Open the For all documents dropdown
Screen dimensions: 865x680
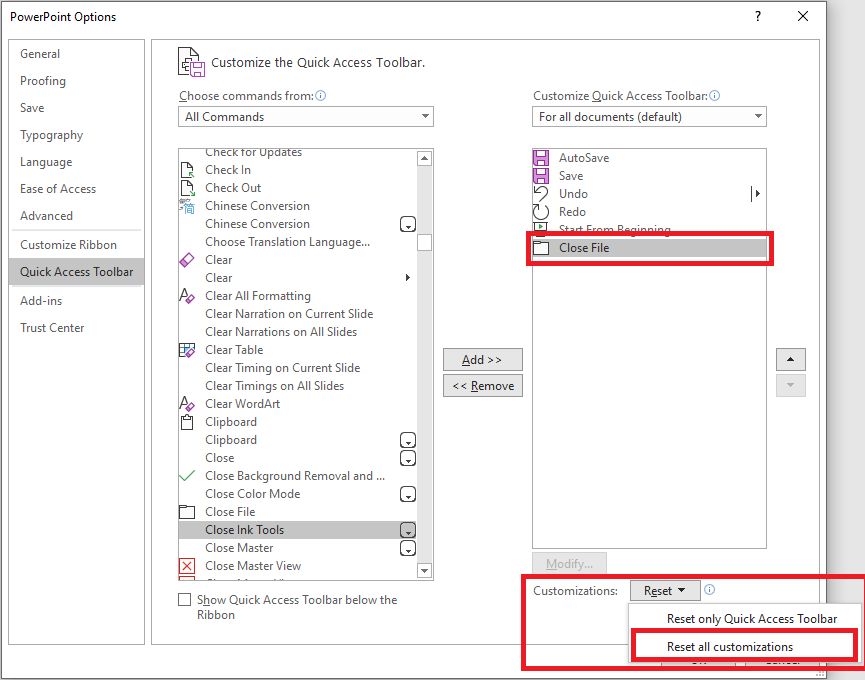[649, 117]
